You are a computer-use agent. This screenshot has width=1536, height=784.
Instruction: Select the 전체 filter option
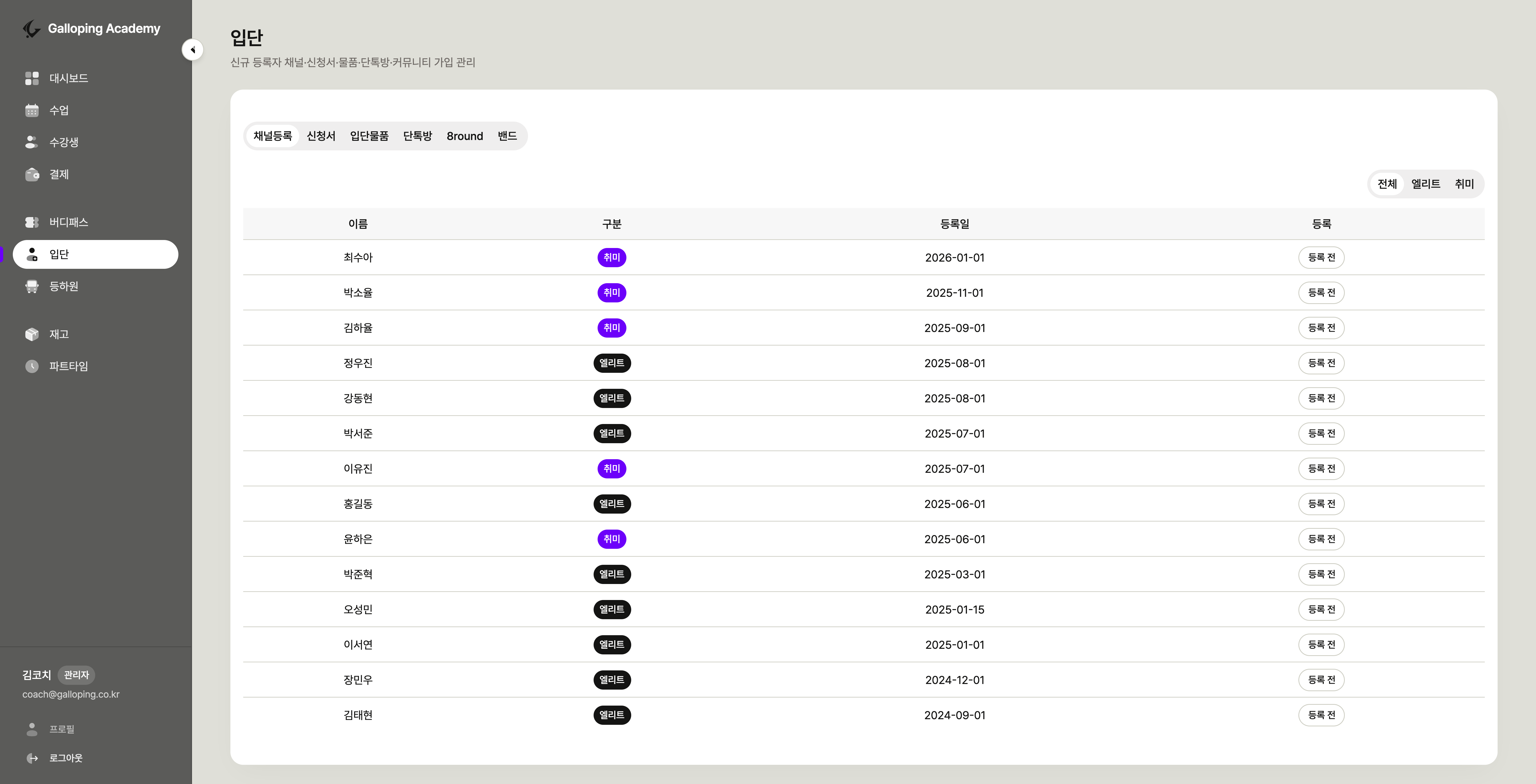pyautogui.click(x=1387, y=184)
